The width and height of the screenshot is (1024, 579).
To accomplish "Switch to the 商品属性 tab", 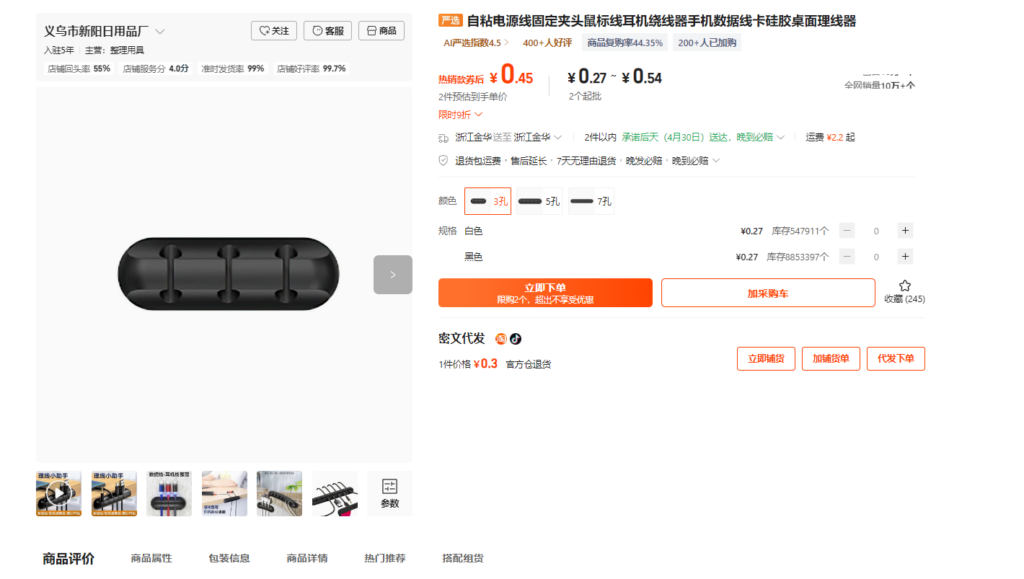I will tap(151, 558).
